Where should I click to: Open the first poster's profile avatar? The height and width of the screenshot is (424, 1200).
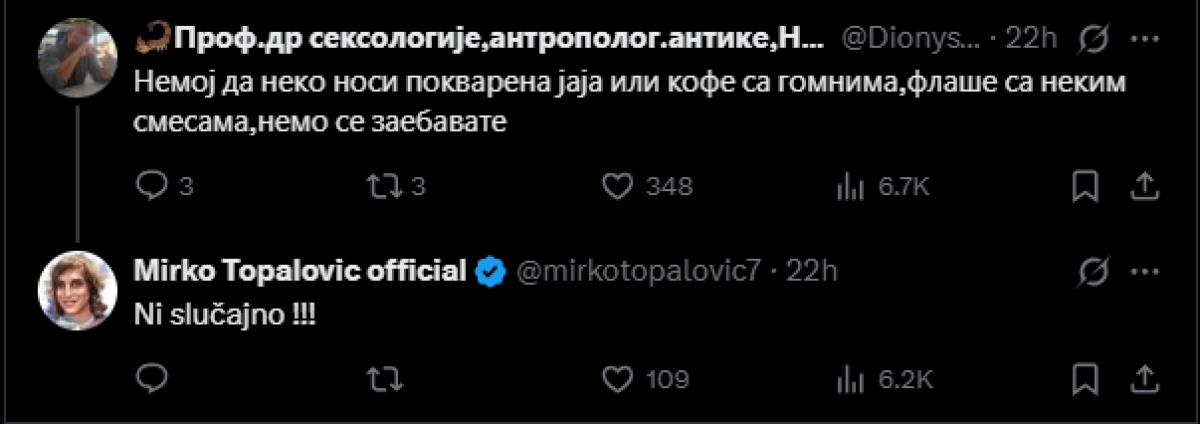coord(73,57)
